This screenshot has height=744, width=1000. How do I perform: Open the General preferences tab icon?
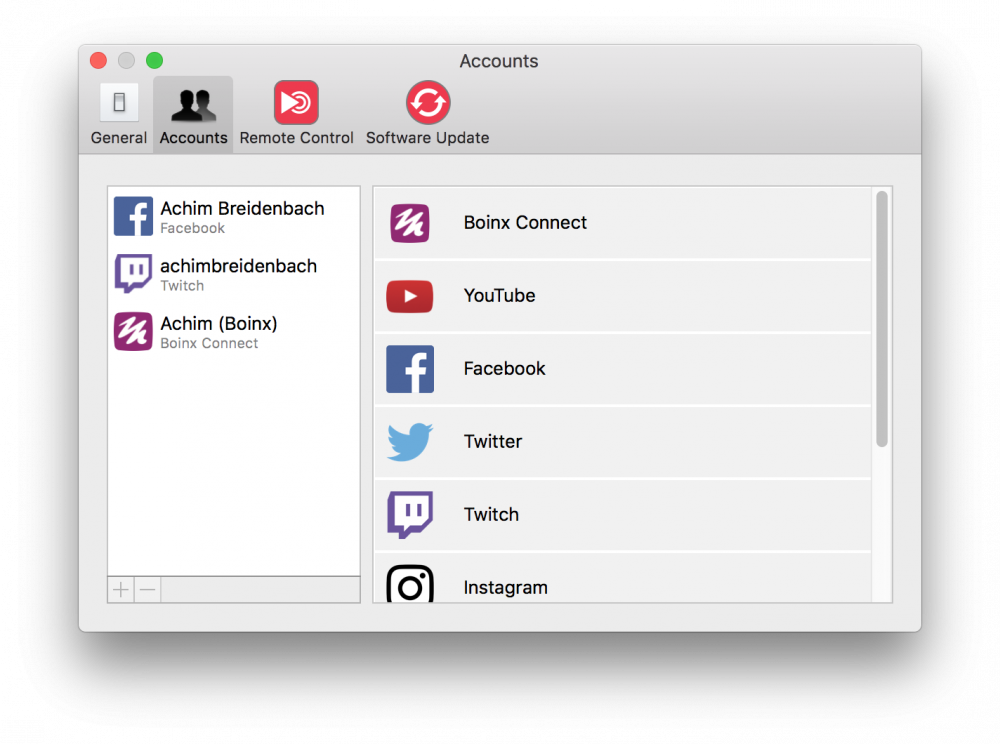click(119, 103)
